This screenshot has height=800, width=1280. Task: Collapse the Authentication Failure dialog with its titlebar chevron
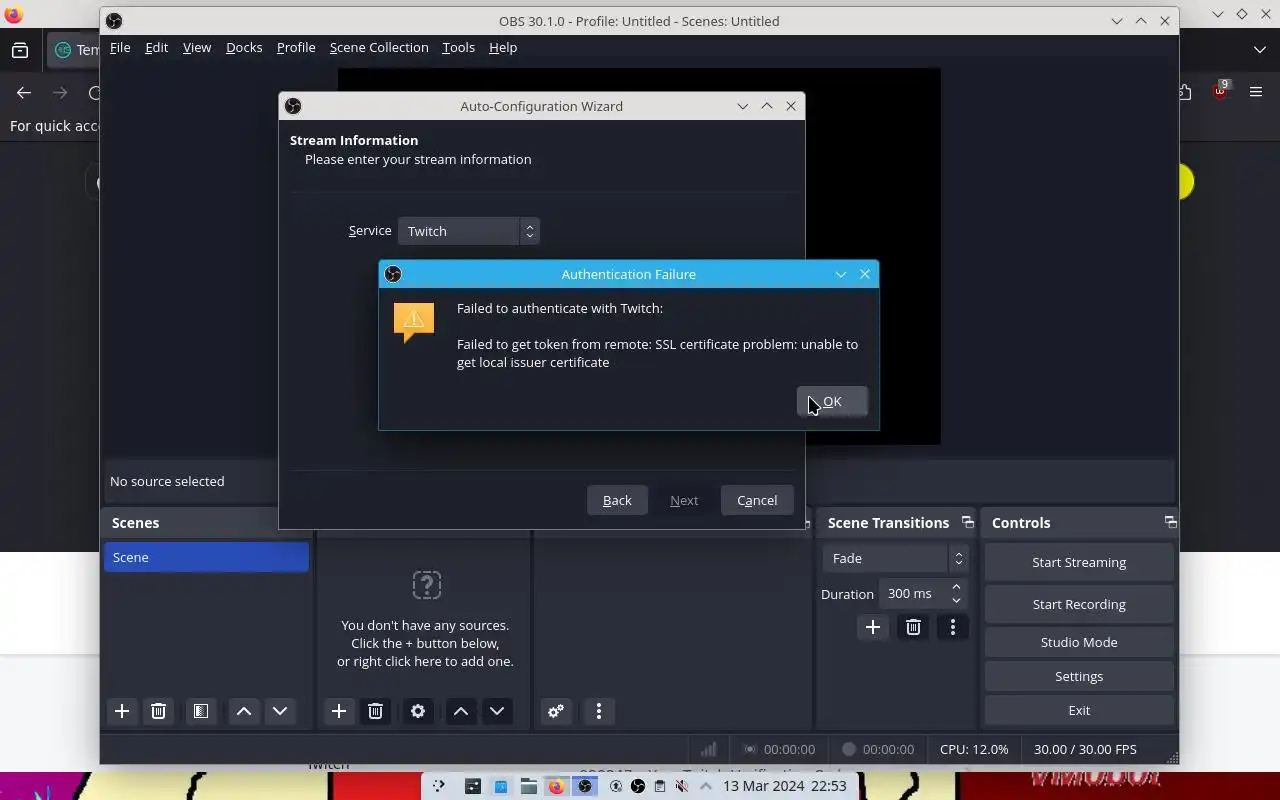841,274
